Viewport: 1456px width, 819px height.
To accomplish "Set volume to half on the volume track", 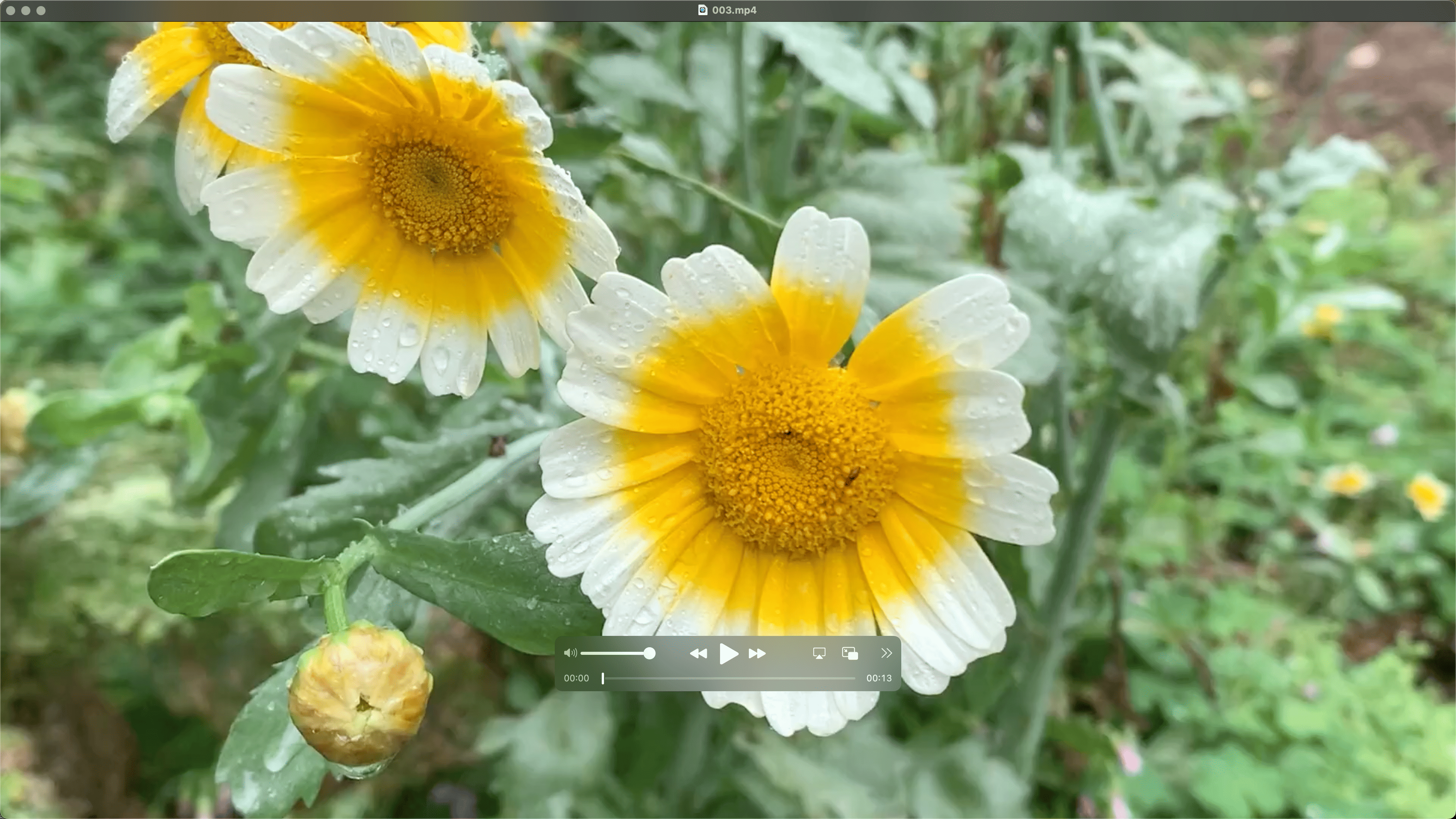I will pos(616,653).
